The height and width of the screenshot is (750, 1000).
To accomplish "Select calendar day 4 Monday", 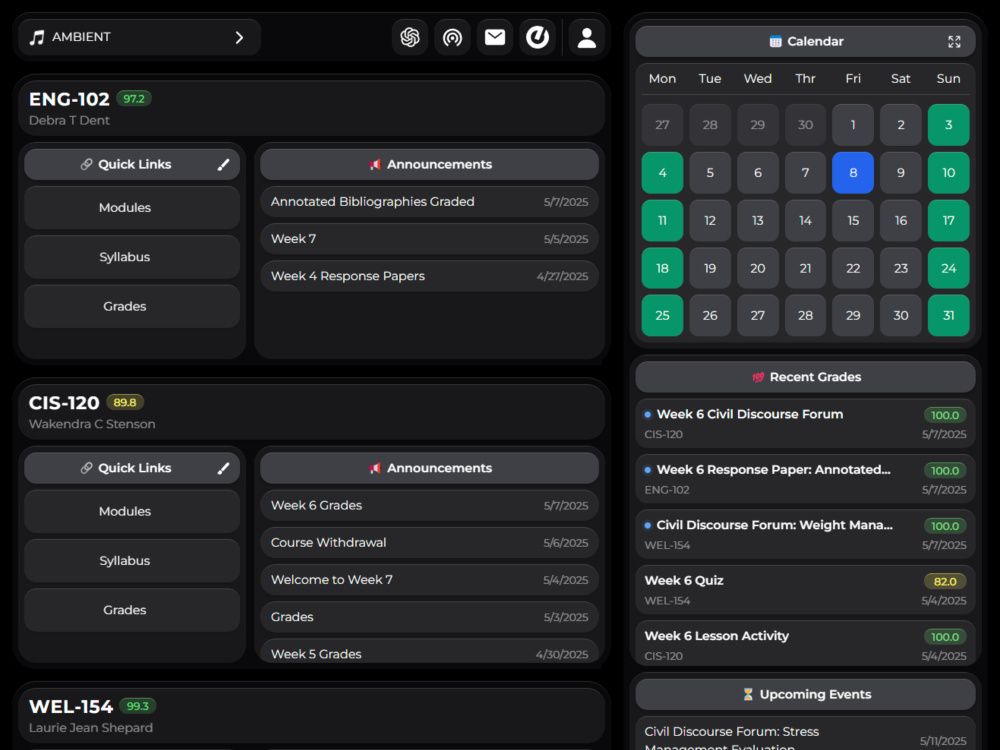I will pos(662,172).
